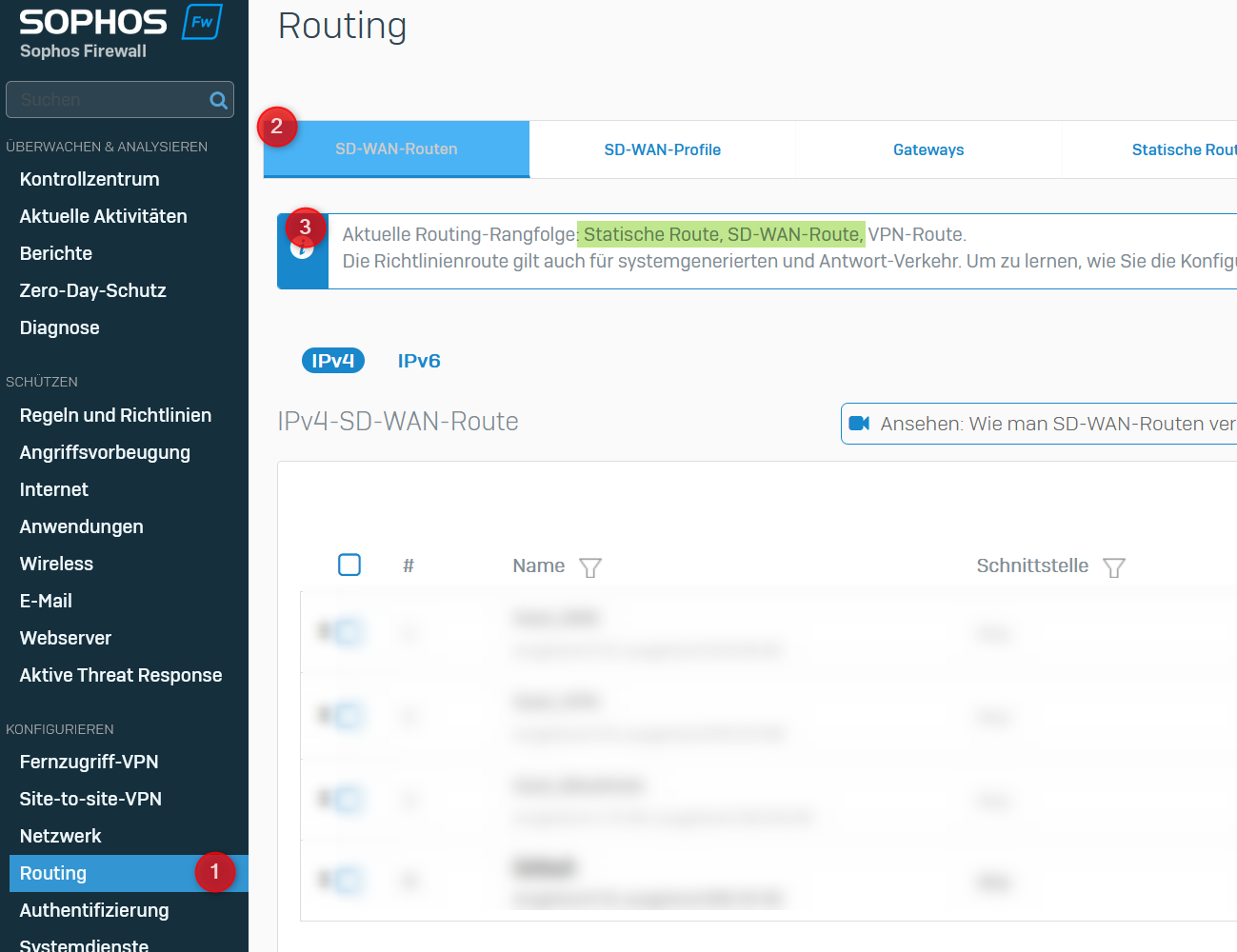Open Site-to-site-VPN

90,799
